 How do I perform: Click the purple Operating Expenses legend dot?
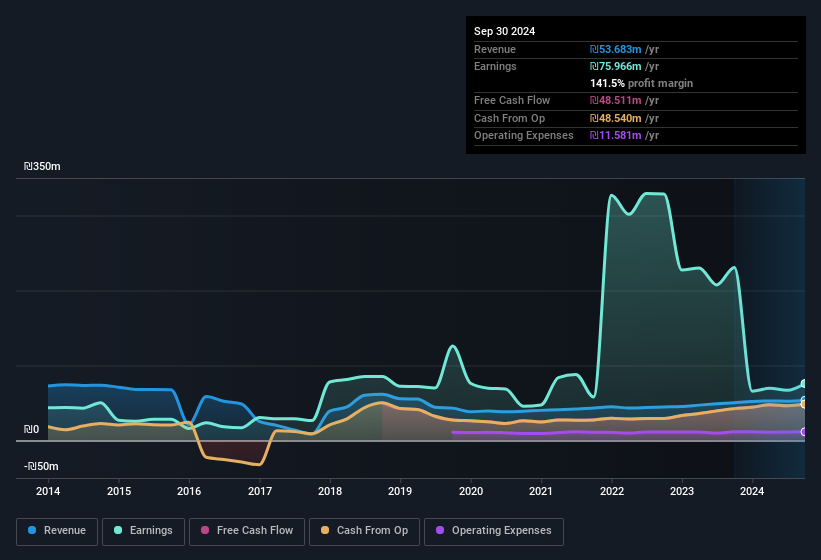pos(440,530)
